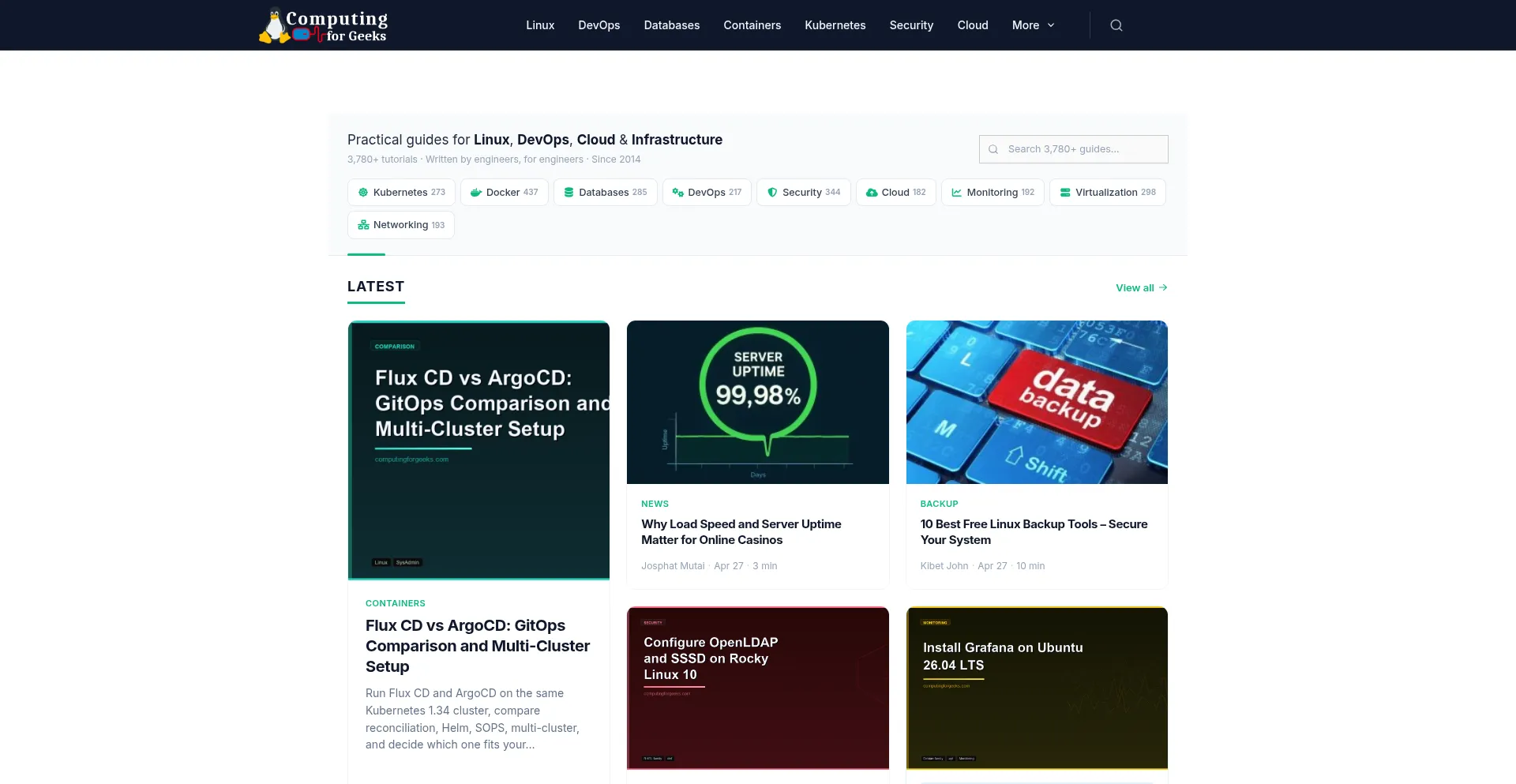Click the Networking chip icon

point(363,225)
